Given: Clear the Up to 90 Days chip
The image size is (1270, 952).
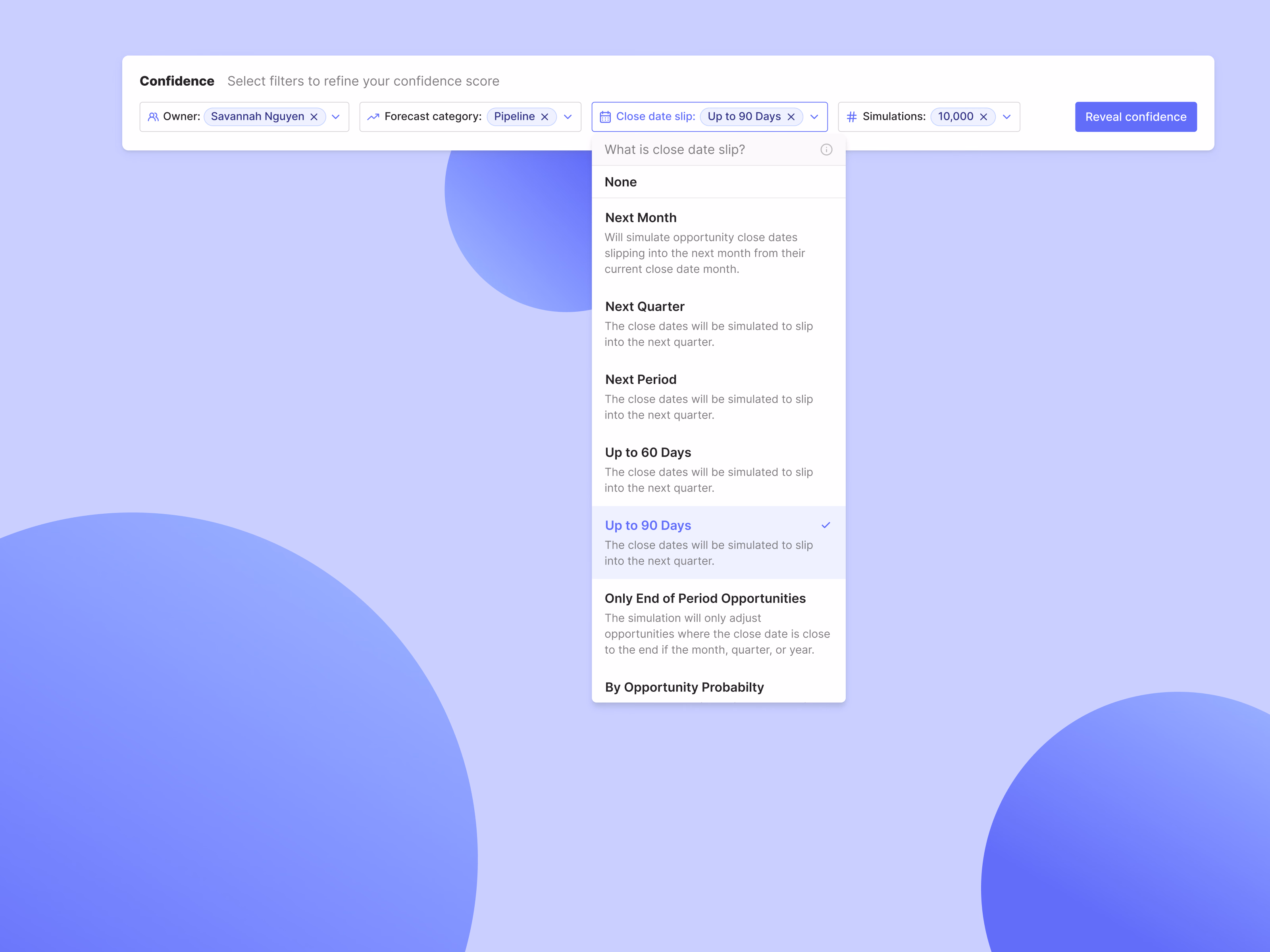Looking at the screenshot, I should coord(791,117).
